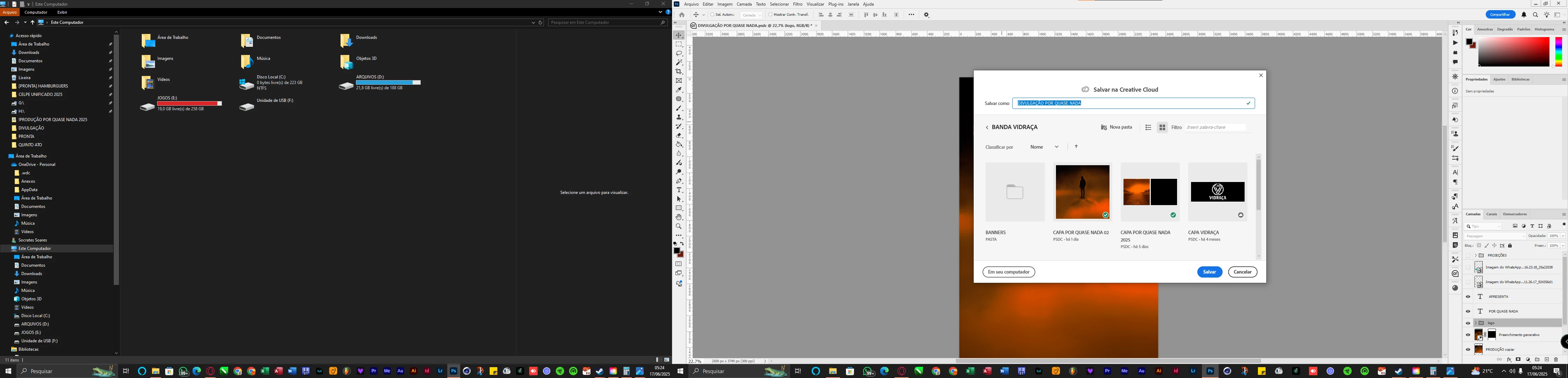The height and width of the screenshot is (378, 1568).
Task: Expand the PROJEÇÕES layer group
Action: [1476, 255]
